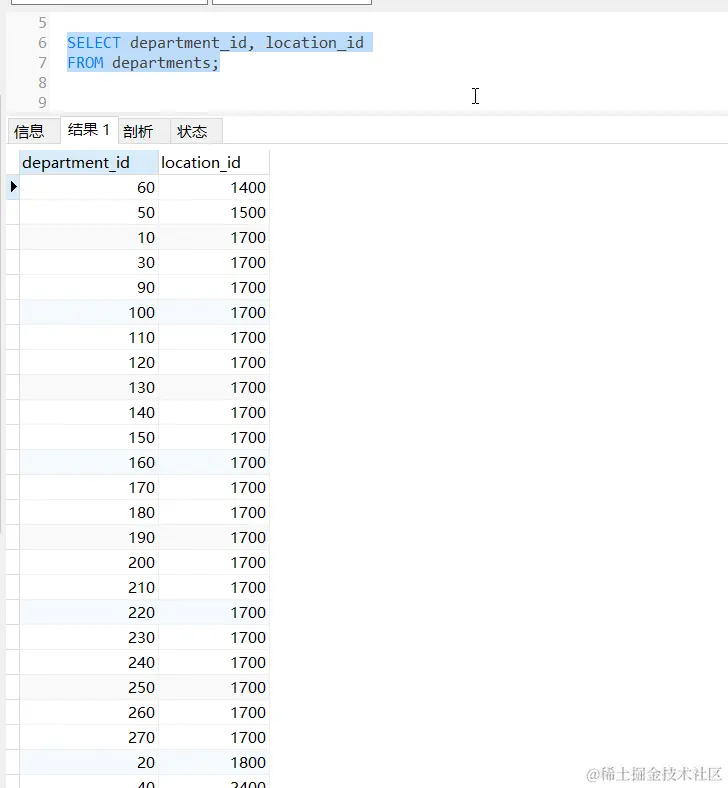Switch to the 剖析 tab
The image size is (728, 788).
144,132
